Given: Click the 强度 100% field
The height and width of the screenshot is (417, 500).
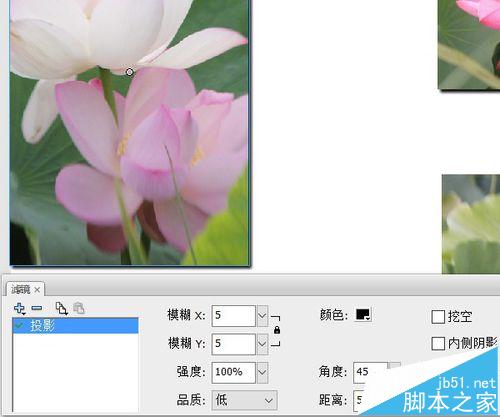Looking at the screenshot, I should (233, 372).
